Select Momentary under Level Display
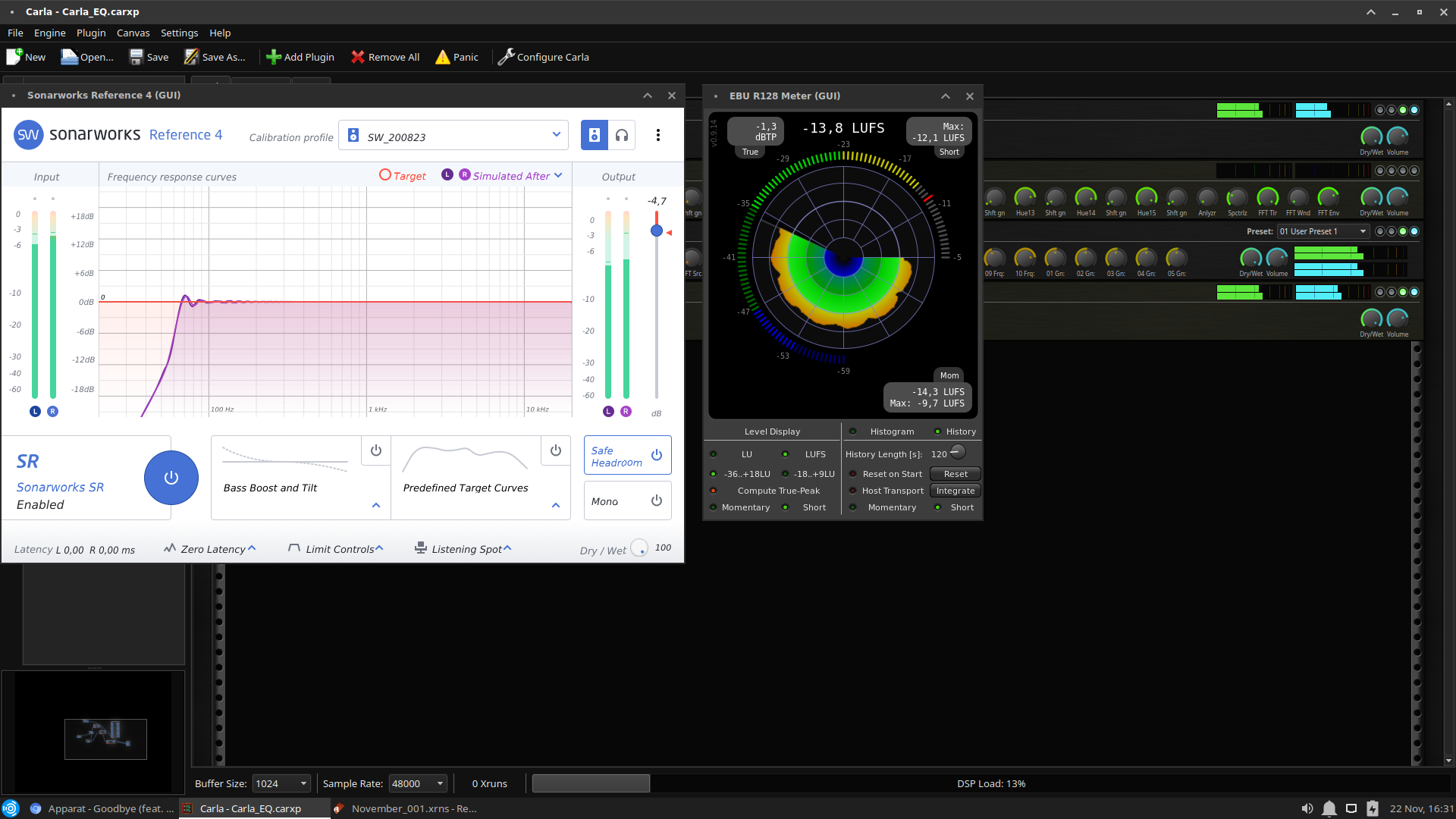Viewport: 1456px width, 819px height. tap(713, 507)
